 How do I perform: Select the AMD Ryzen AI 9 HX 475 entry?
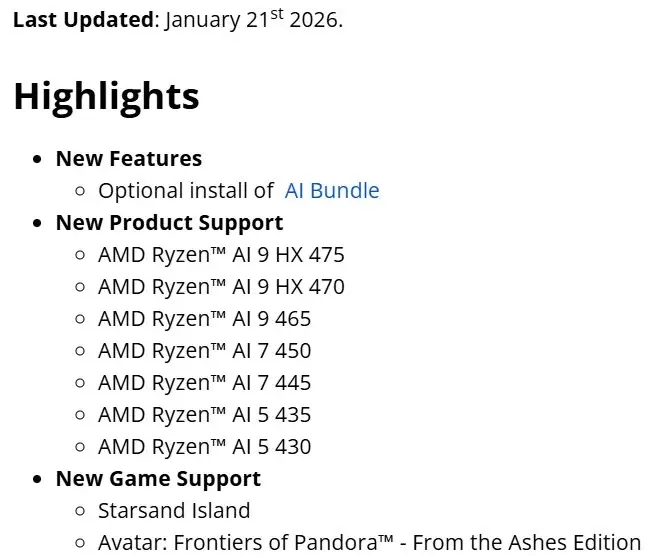[221, 255]
